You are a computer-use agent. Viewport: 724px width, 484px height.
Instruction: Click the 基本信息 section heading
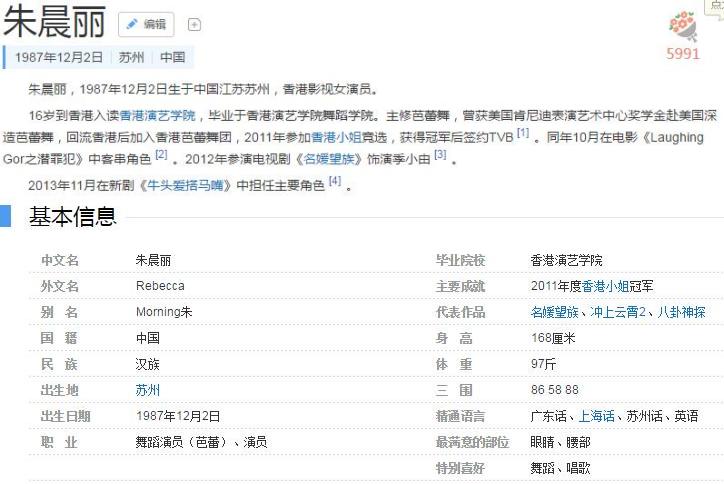[72, 216]
